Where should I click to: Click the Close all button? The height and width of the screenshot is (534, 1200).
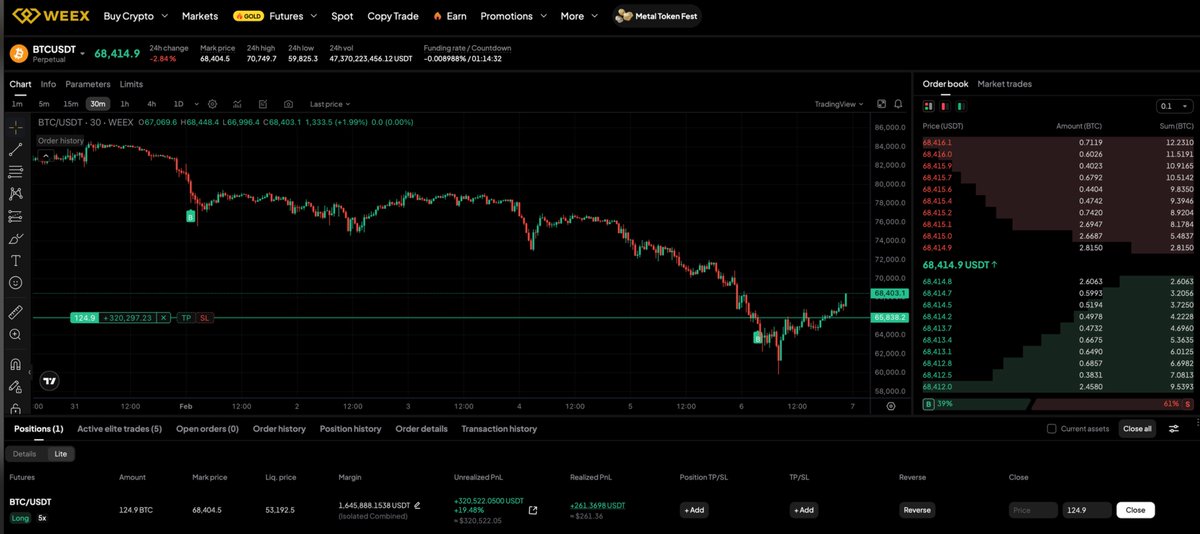[1137, 429]
